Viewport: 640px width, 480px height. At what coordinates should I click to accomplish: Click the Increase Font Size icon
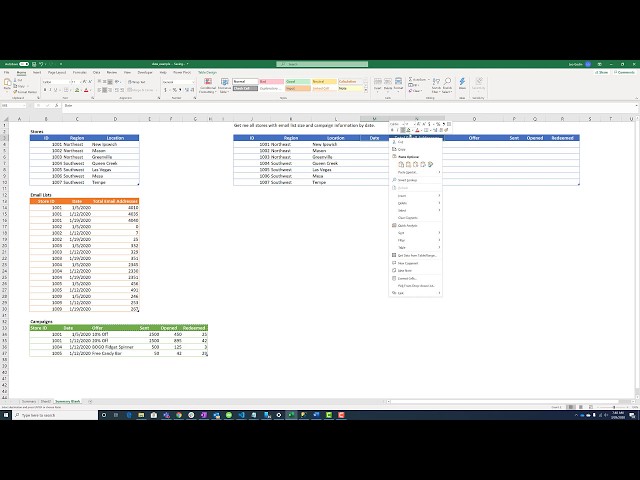[x=84, y=82]
